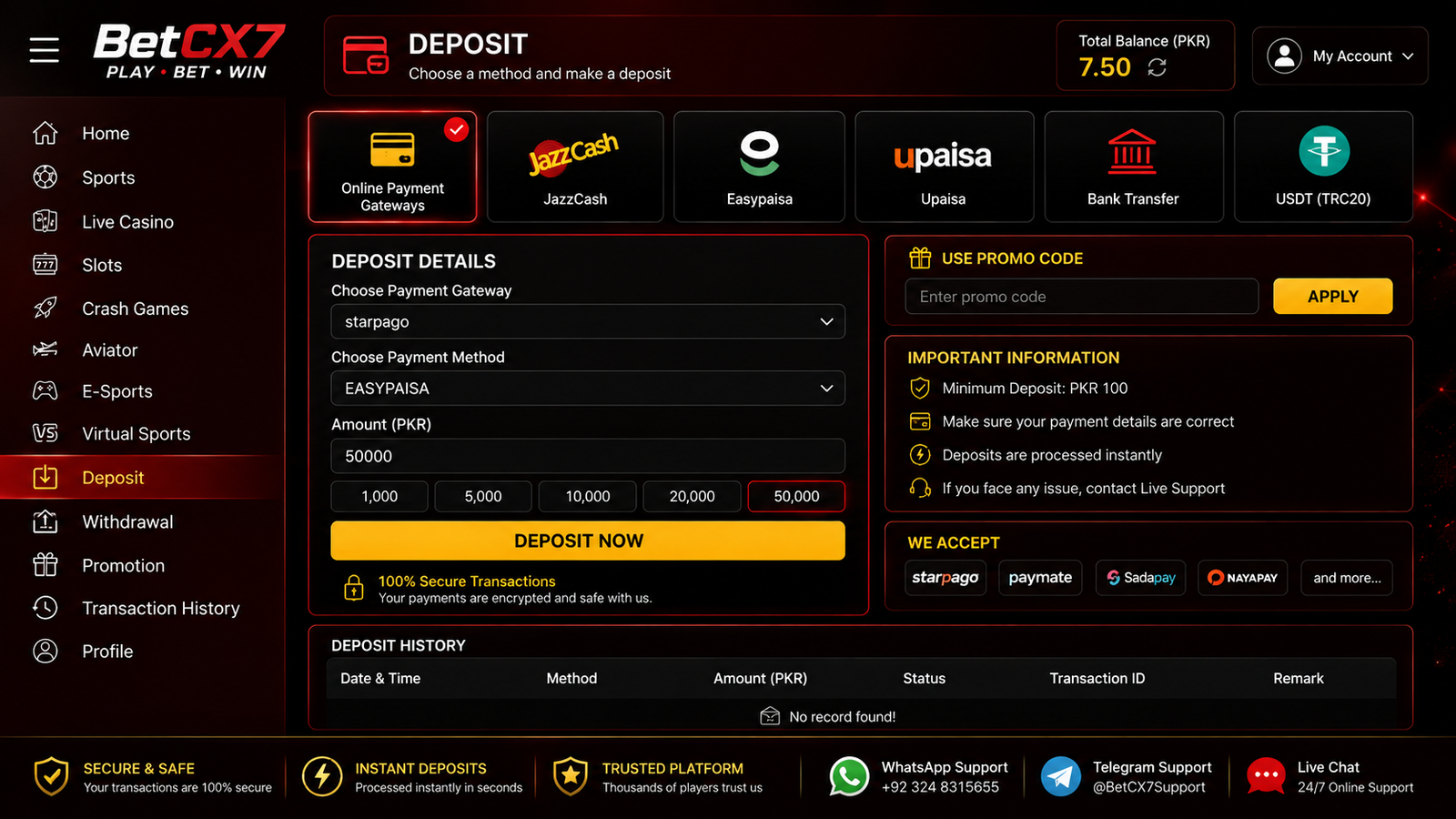Choose the 50,000 quick amount

[796, 496]
